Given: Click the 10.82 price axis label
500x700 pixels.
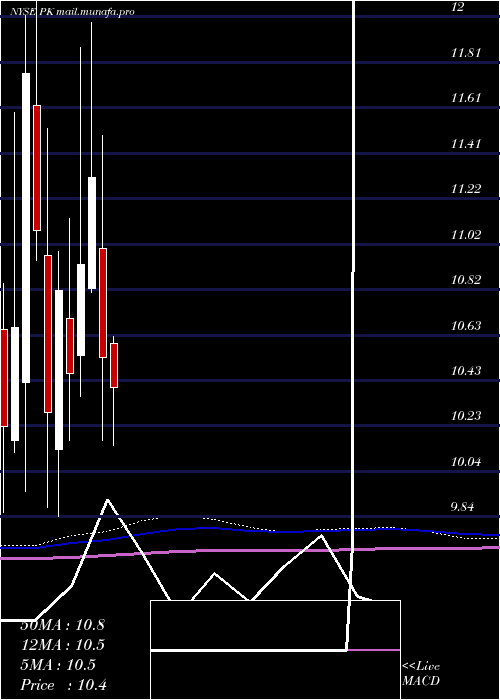Looking at the screenshot, I should tap(466, 280).
